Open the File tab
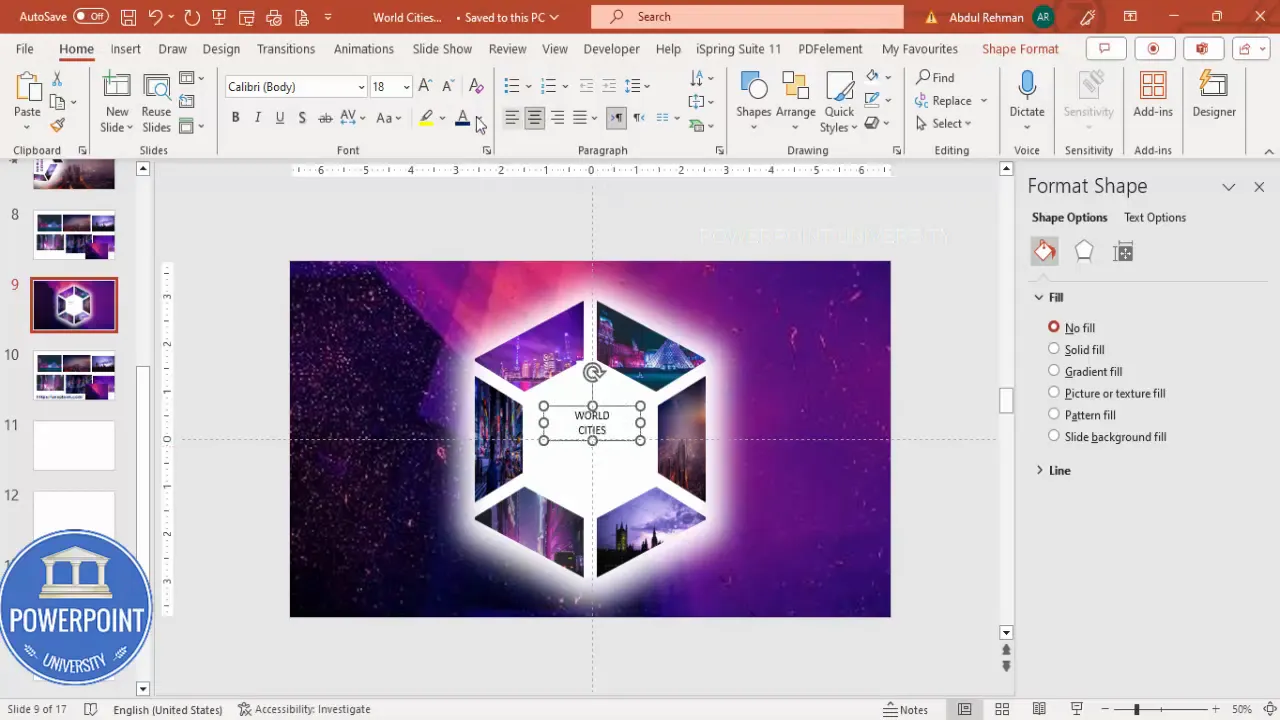The width and height of the screenshot is (1280, 720). (x=24, y=49)
